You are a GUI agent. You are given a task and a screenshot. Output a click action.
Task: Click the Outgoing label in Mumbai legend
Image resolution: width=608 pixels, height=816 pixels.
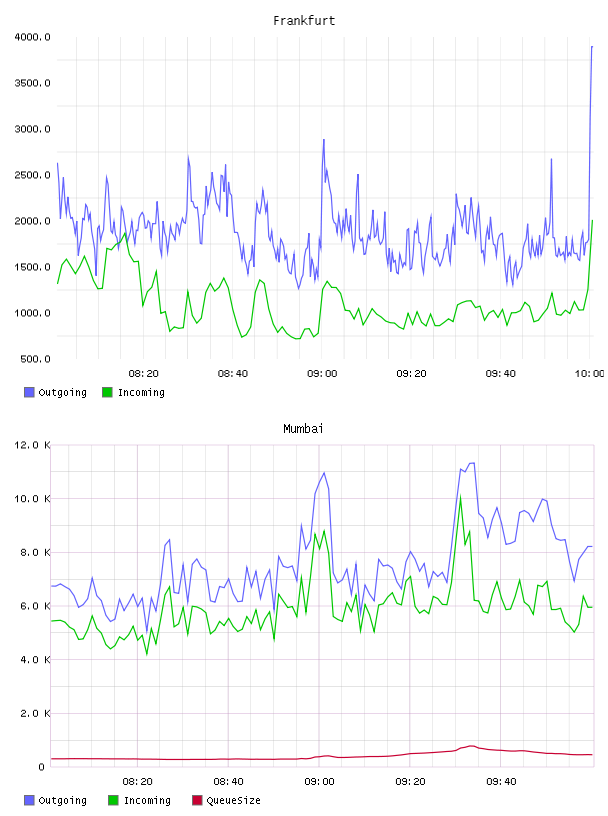click(62, 801)
